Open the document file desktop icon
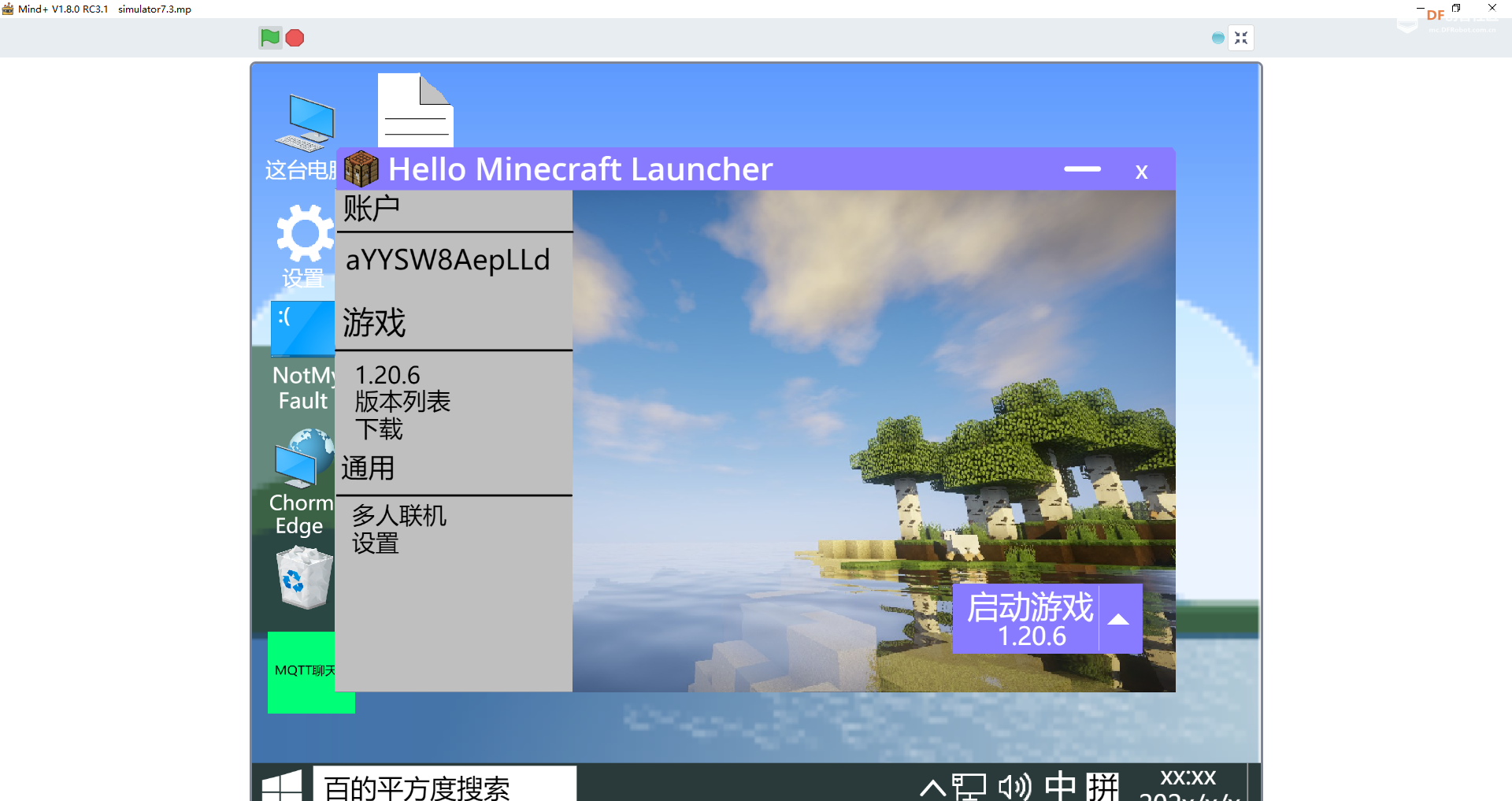1512x801 pixels. click(416, 110)
